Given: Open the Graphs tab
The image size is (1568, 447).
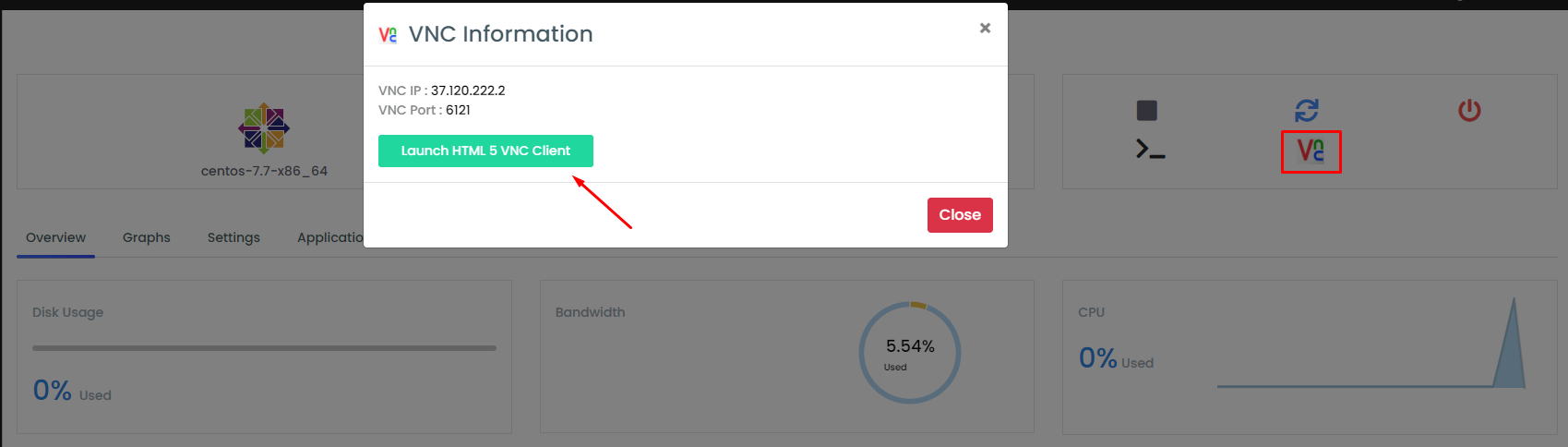Looking at the screenshot, I should pos(147,237).
